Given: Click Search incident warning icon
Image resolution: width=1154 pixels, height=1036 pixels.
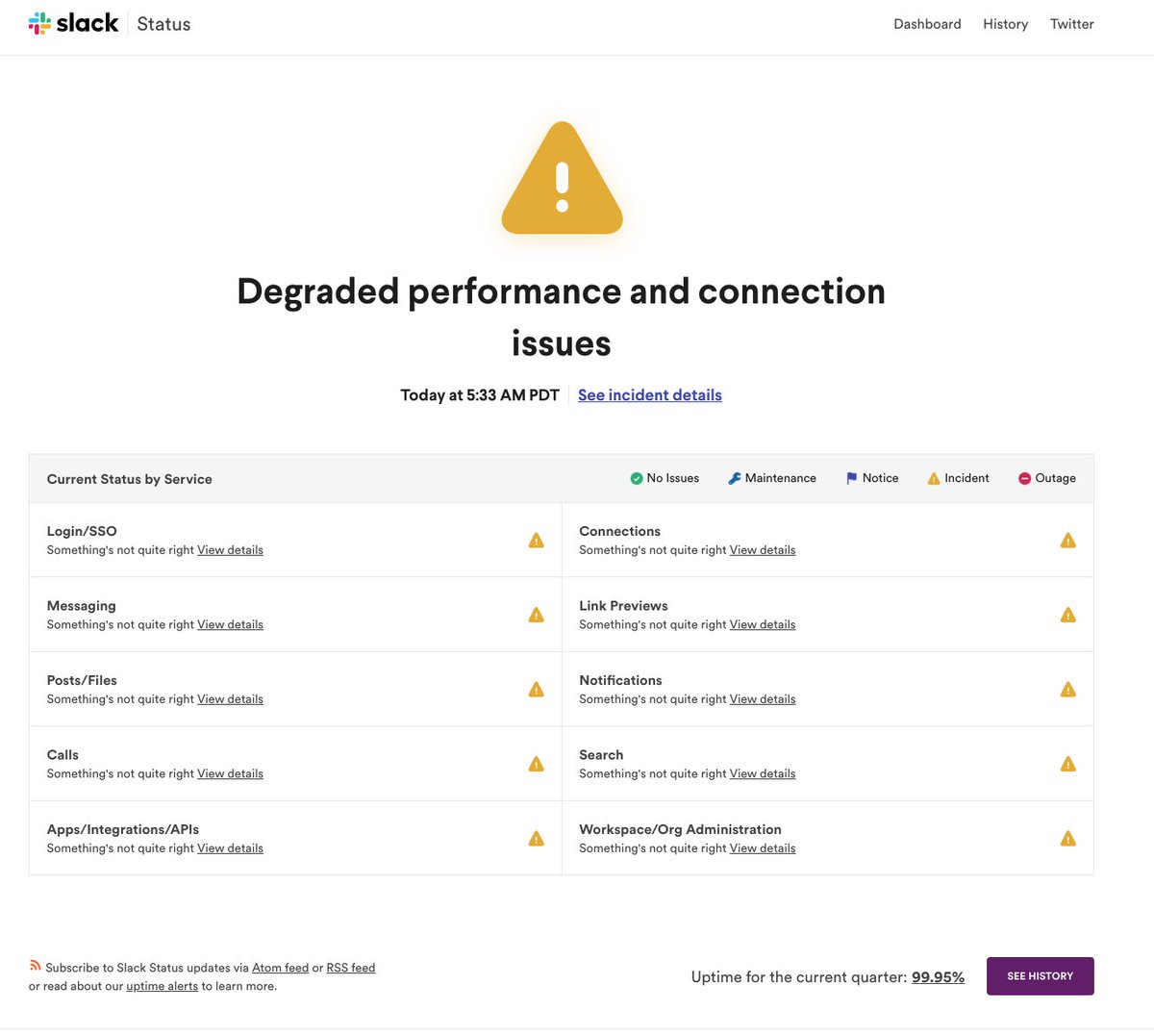Looking at the screenshot, I should pyautogui.click(x=1068, y=764).
